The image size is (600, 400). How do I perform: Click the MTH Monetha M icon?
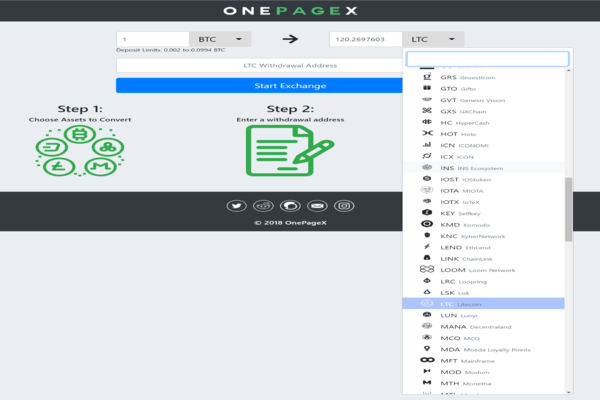[427, 382]
